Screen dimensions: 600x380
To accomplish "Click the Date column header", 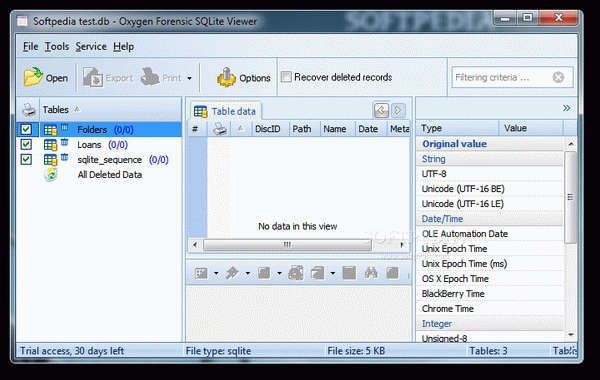I will click(371, 129).
